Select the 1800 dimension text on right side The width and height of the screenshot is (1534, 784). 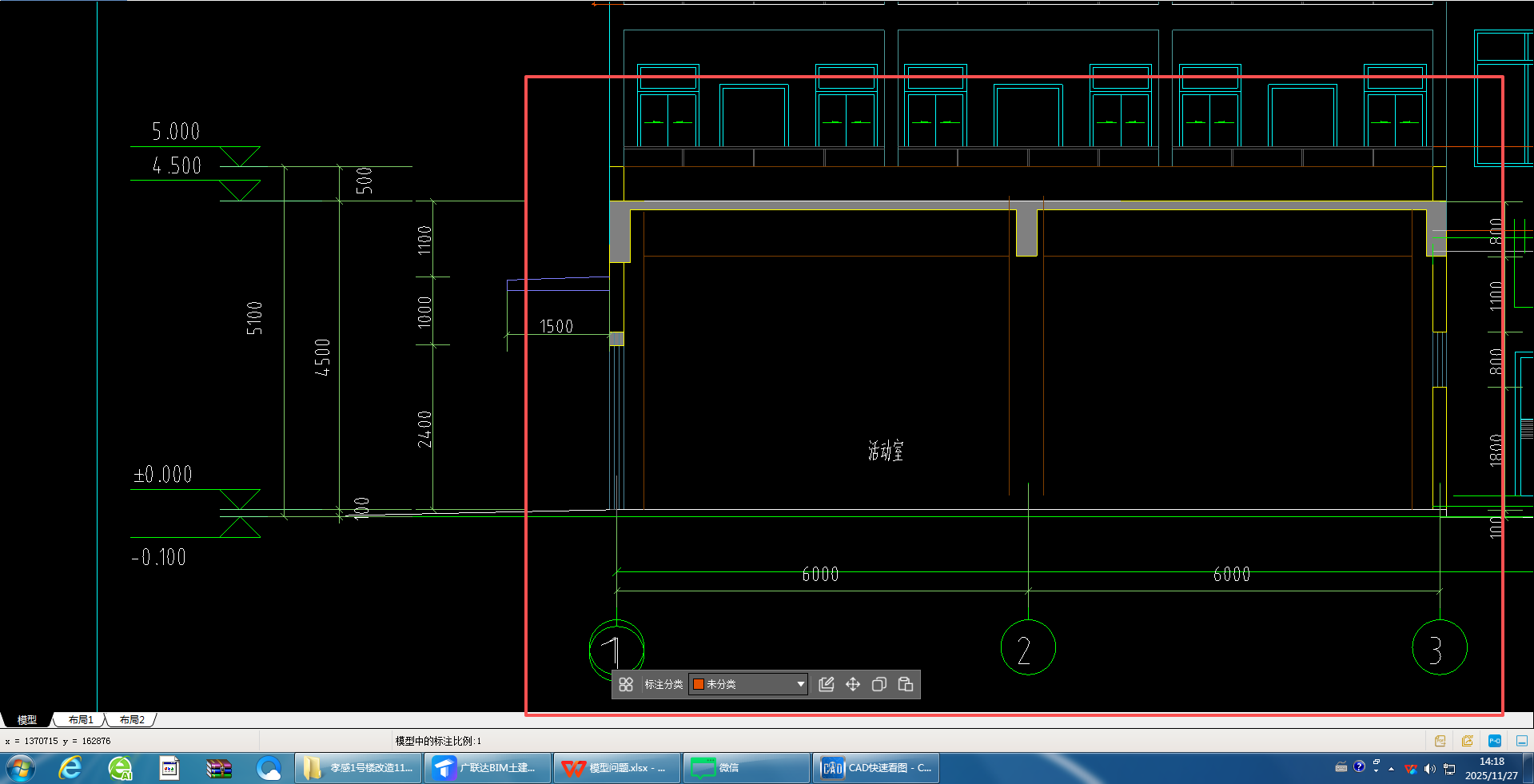pyautogui.click(x=1496, y=450)
